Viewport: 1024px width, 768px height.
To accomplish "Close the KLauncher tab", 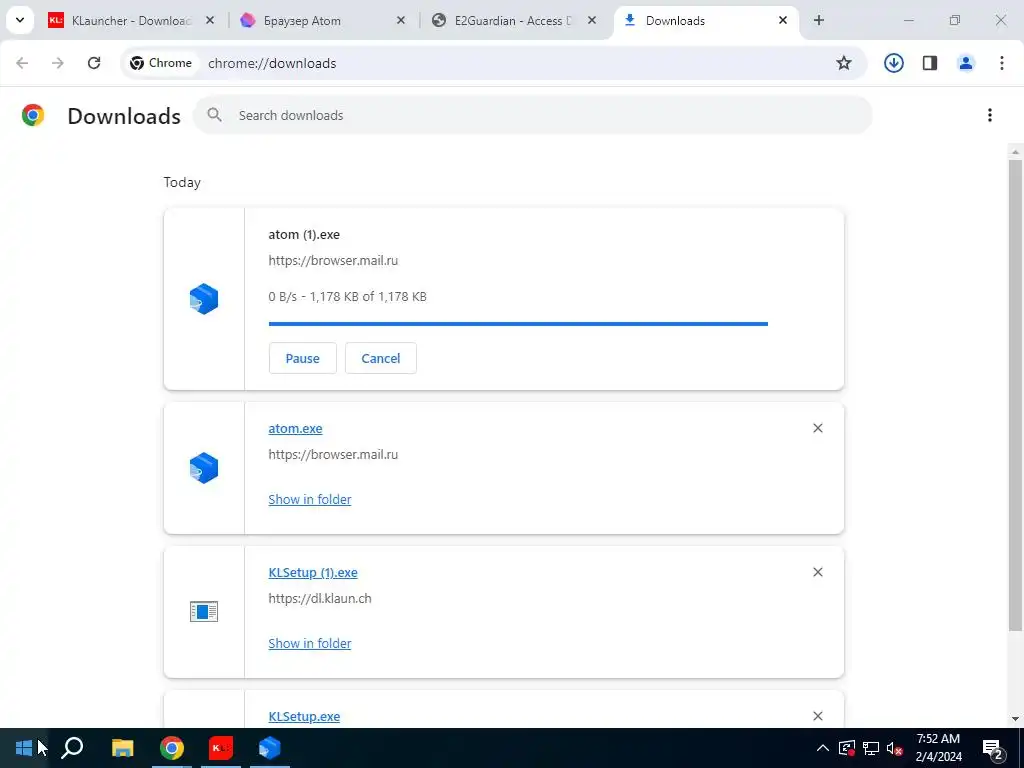I will [x=210, y=20].
